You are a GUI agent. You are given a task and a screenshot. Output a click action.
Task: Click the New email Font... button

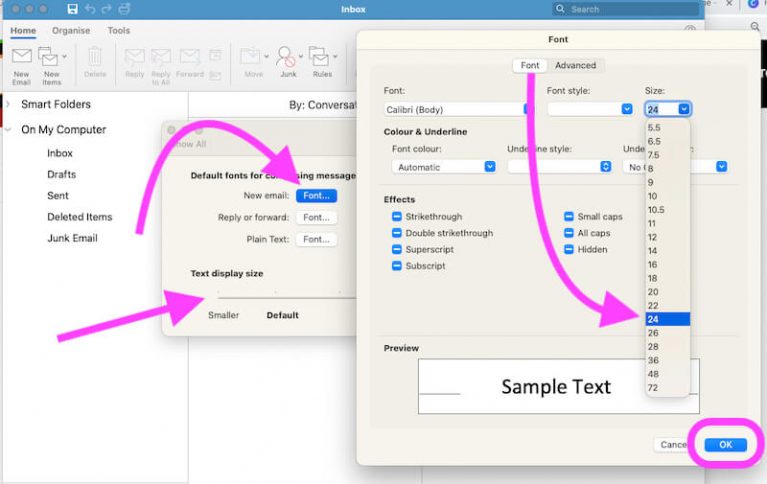pos(316,196)
